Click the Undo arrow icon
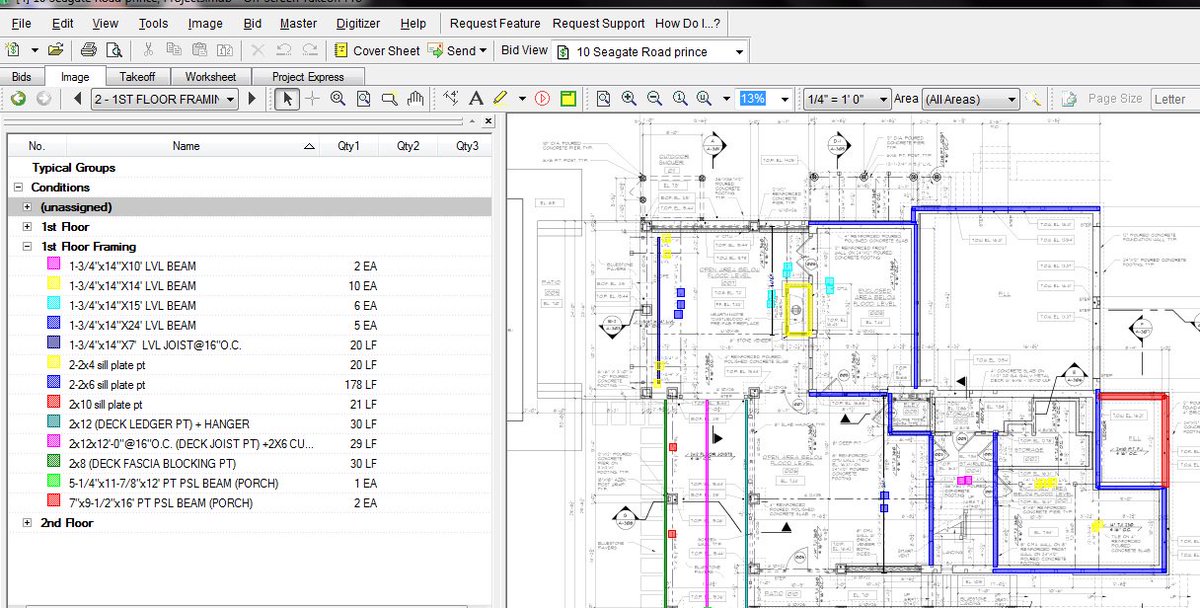Viewport: 1200px width, 608px height. tap(284, 50)
